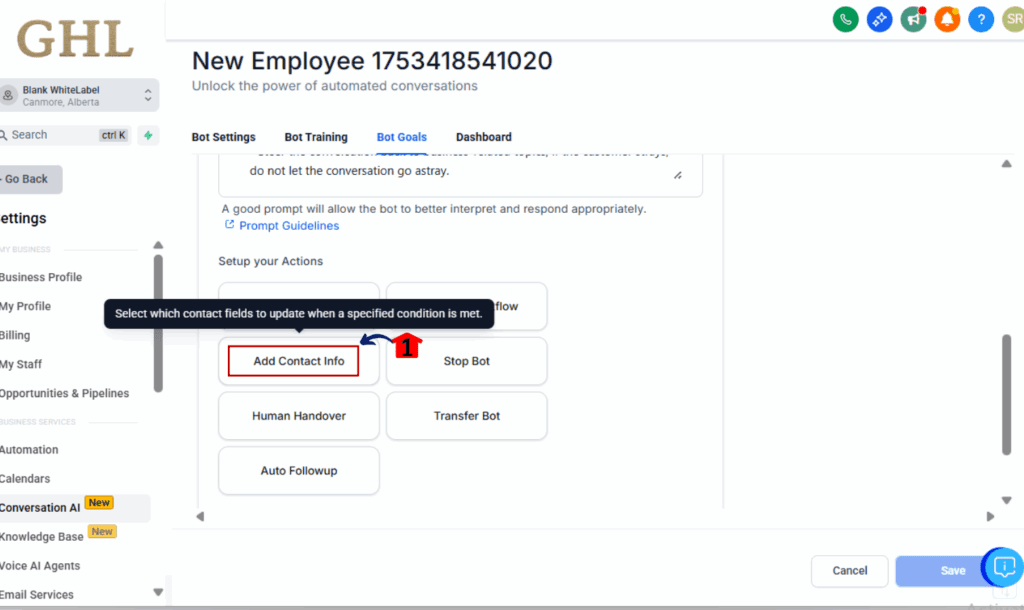Click the blue help question mark icon
The height and width of the screenshot is (610, 1024).
pos(981,20)
